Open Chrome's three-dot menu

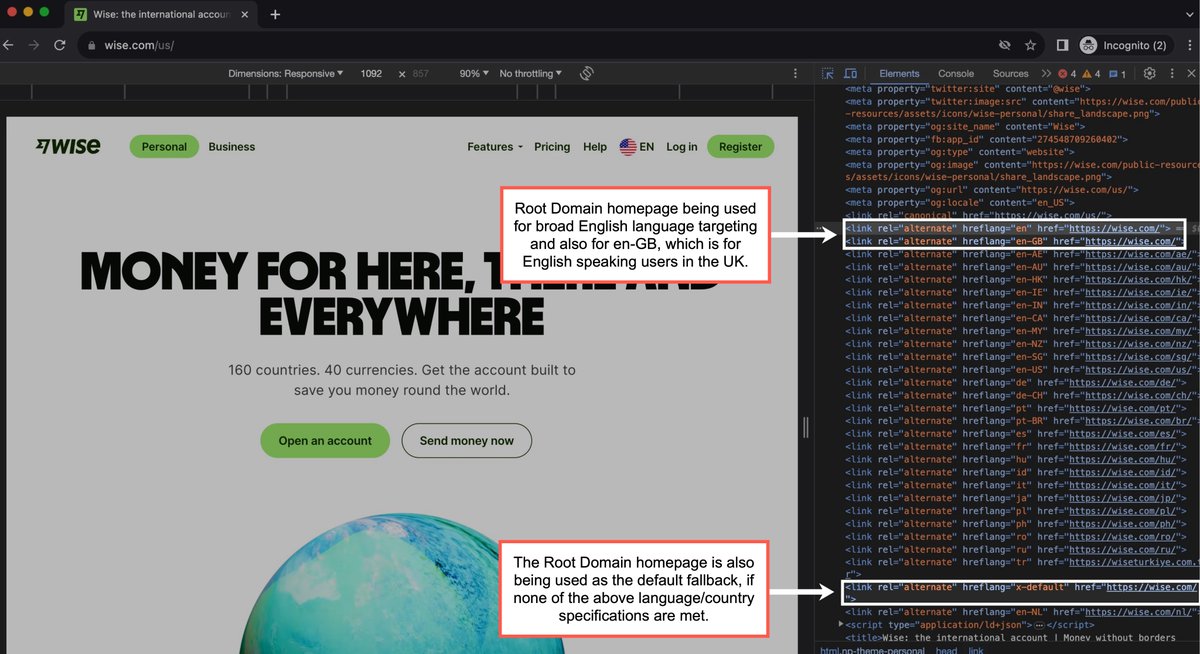pyautogui.click(x=1188, y=45)
